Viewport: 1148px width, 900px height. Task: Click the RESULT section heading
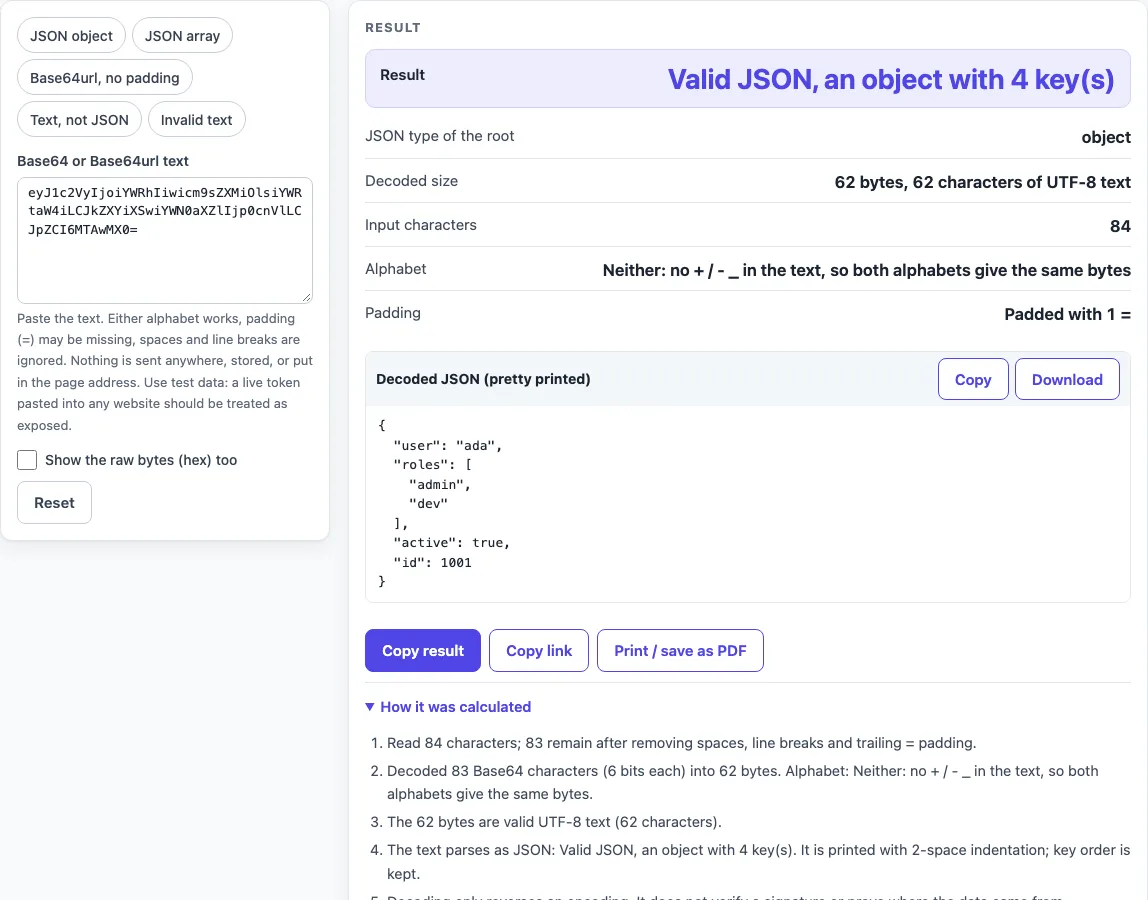393,28
